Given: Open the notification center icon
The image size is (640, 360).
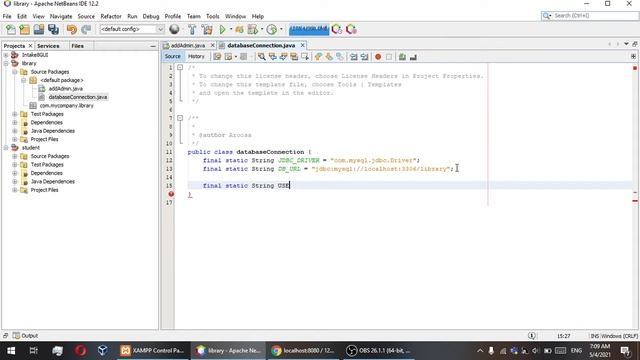Looking at the screenshot, I should pos(625,351).
